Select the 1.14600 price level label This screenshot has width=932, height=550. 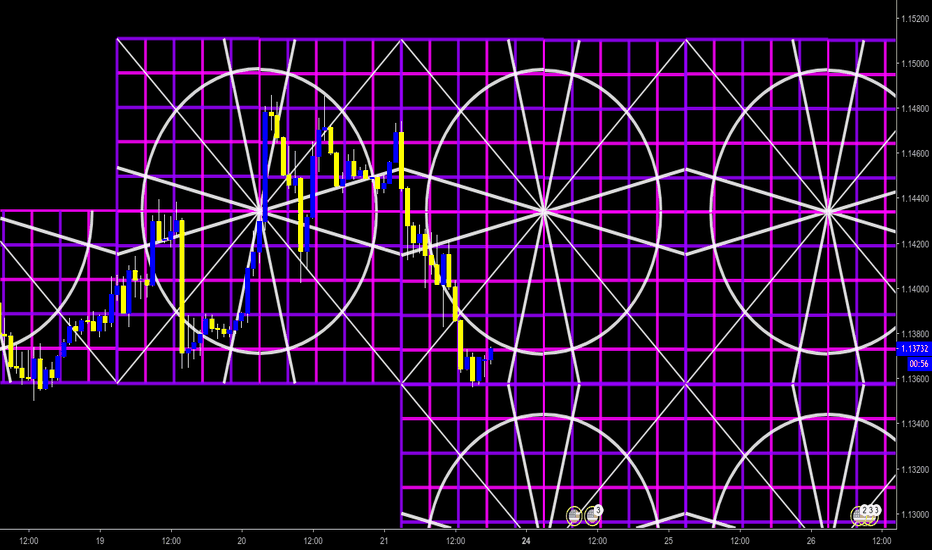915,153
